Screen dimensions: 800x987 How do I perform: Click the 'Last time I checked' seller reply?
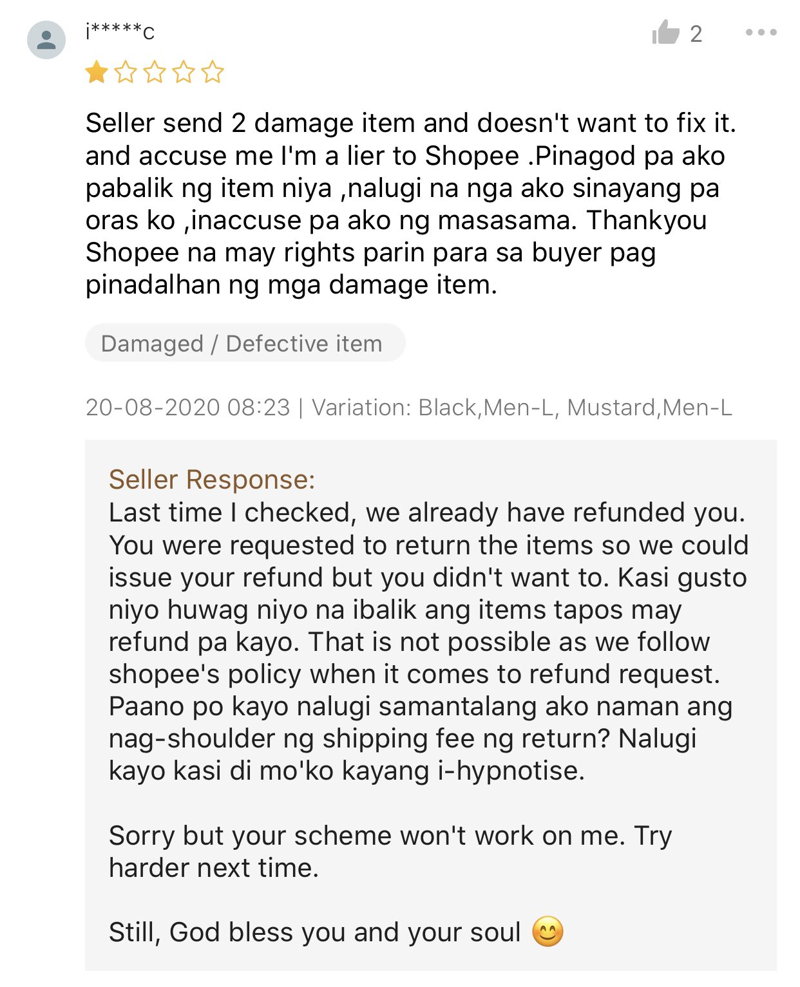[428, 641]
